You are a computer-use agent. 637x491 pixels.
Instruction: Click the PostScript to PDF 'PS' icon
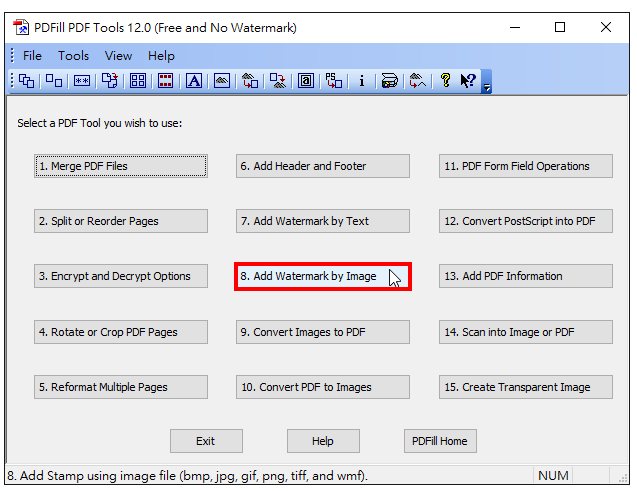click(x=334, y=81)
